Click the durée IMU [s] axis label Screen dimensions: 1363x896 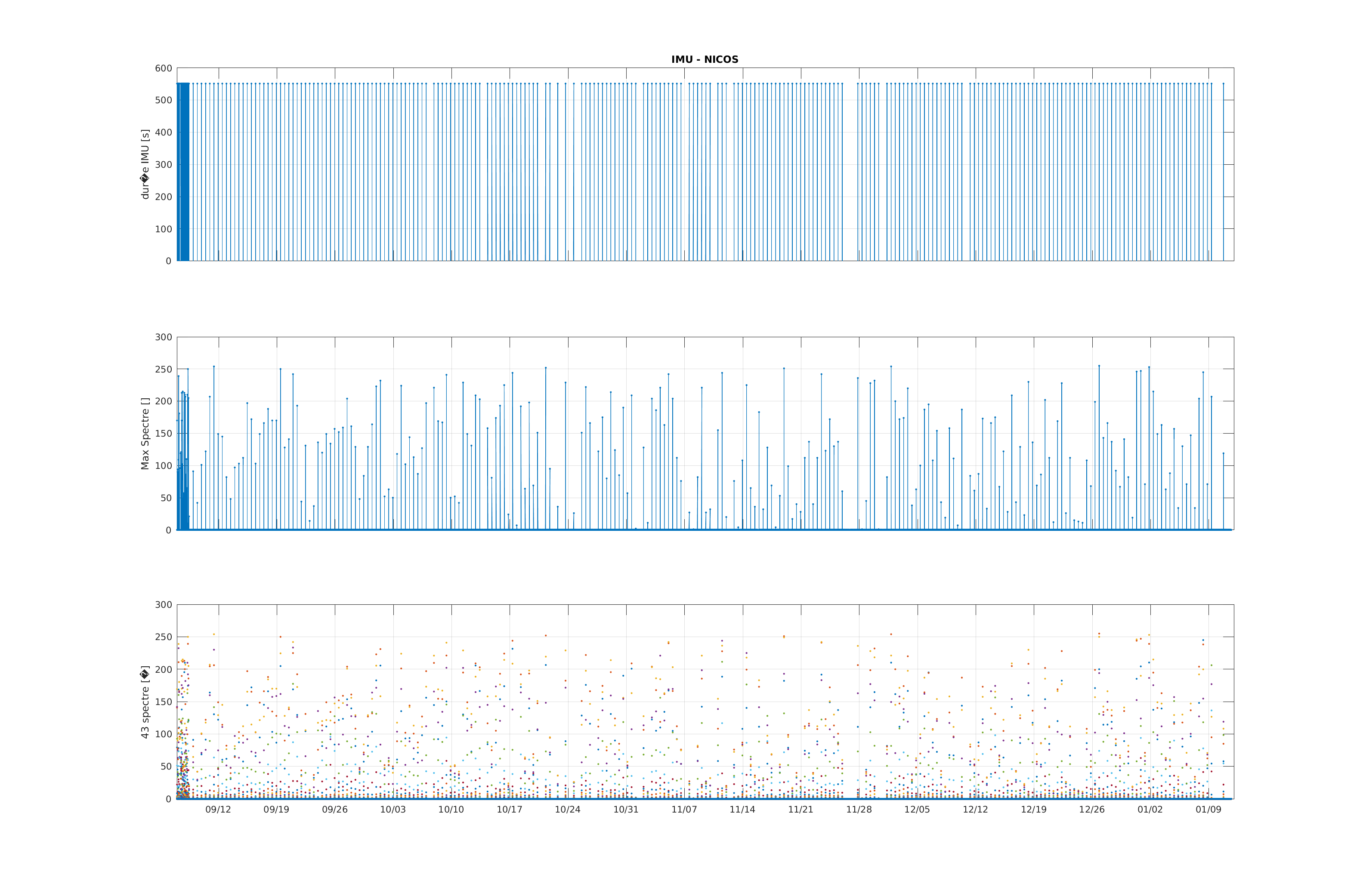coord(145,164)
